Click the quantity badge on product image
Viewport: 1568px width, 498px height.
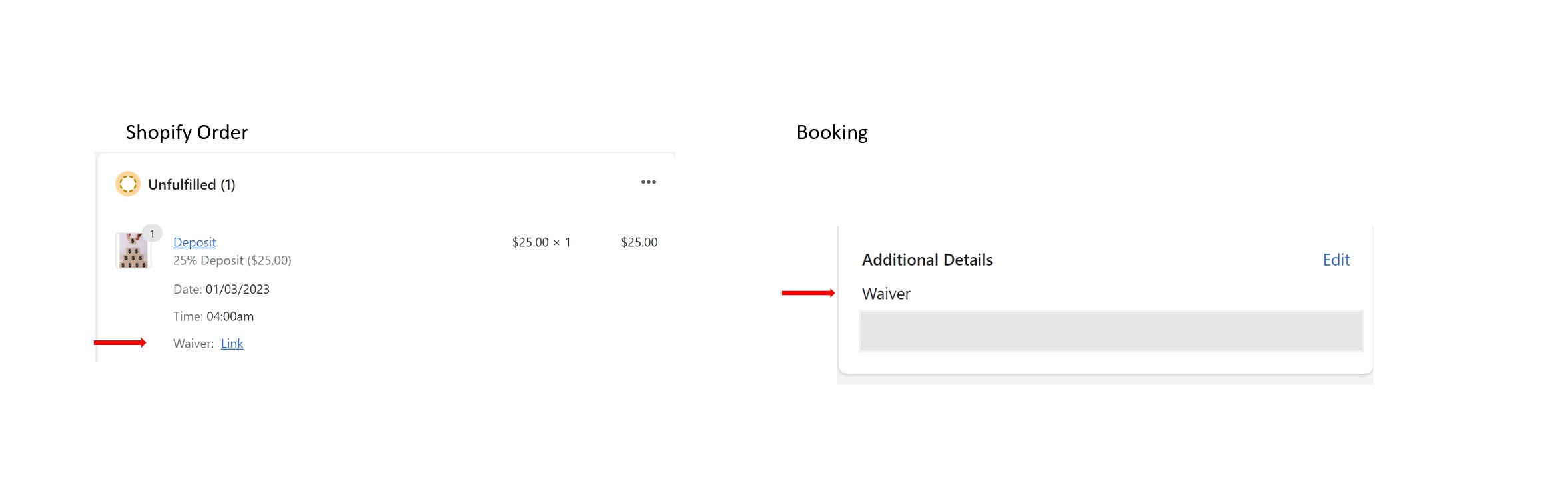(x=152, y=234)
